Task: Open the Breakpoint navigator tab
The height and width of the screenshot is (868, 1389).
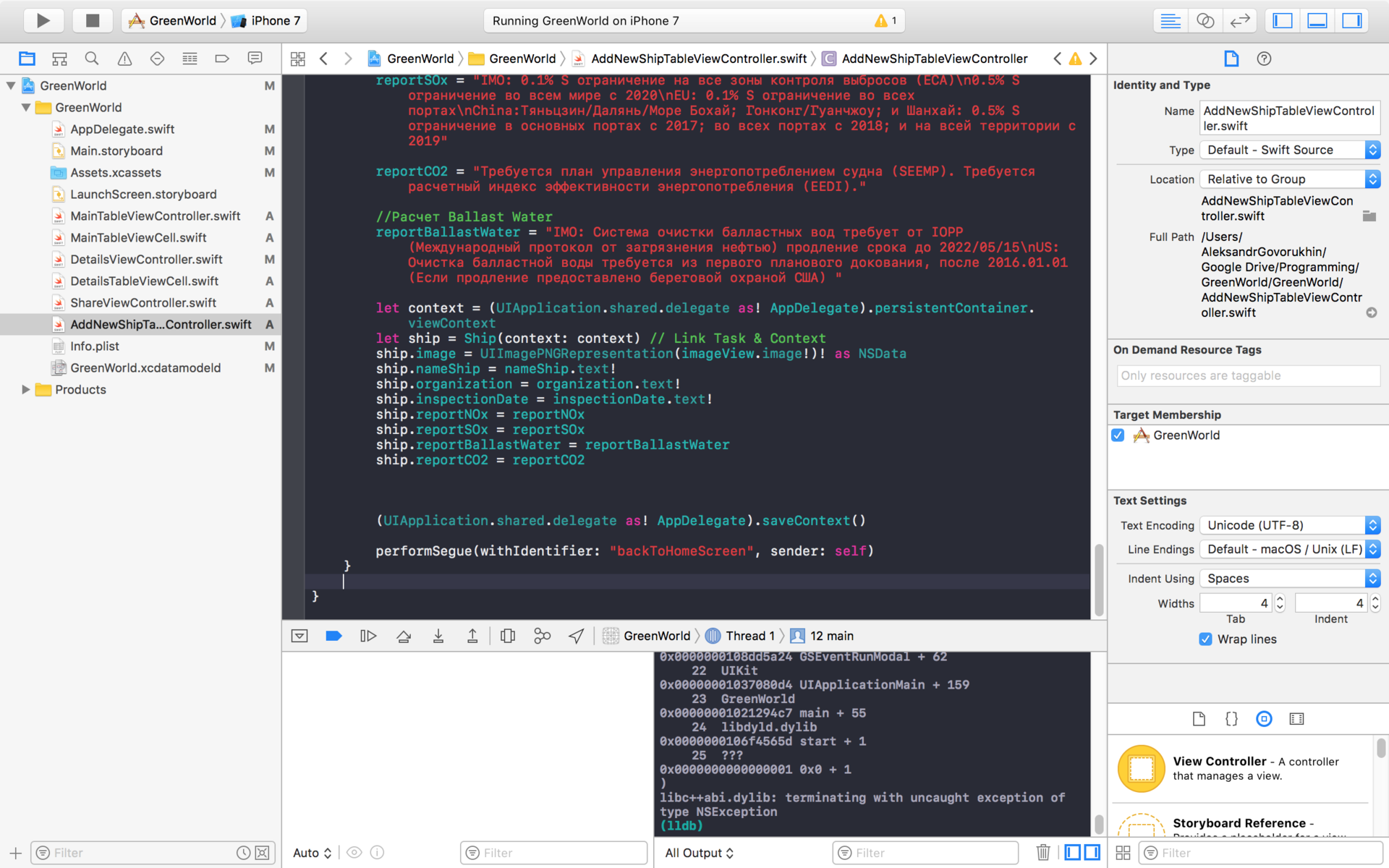Action: tap(222, 59)
